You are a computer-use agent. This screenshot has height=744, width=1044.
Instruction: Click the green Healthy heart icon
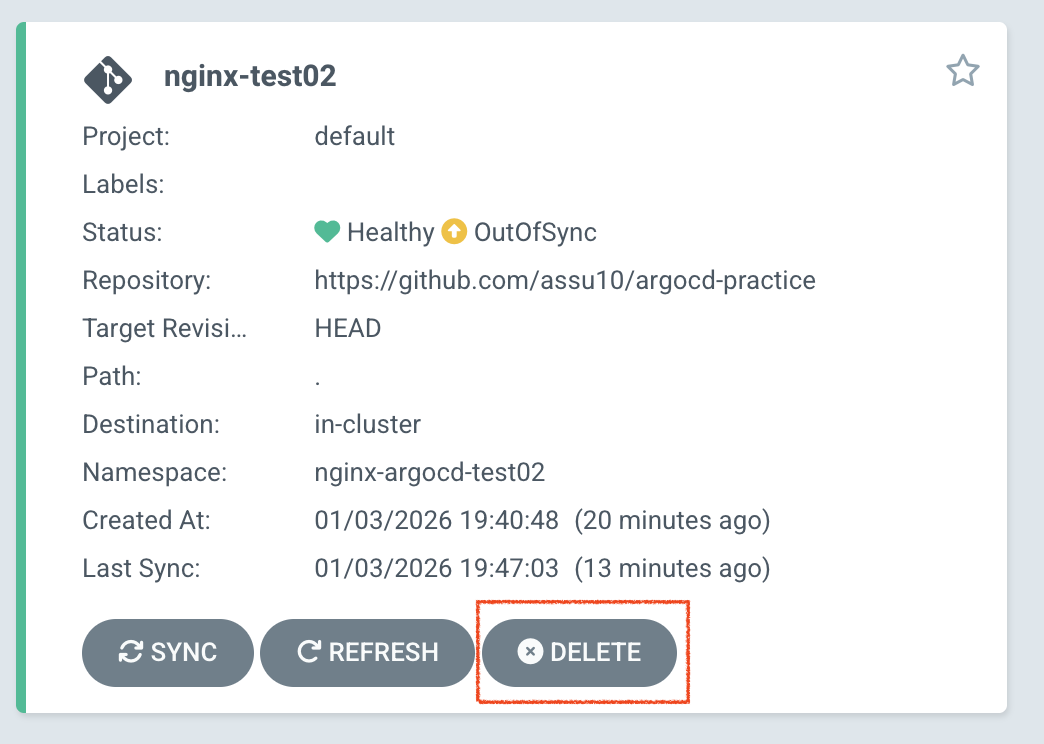tap(327, 232)
